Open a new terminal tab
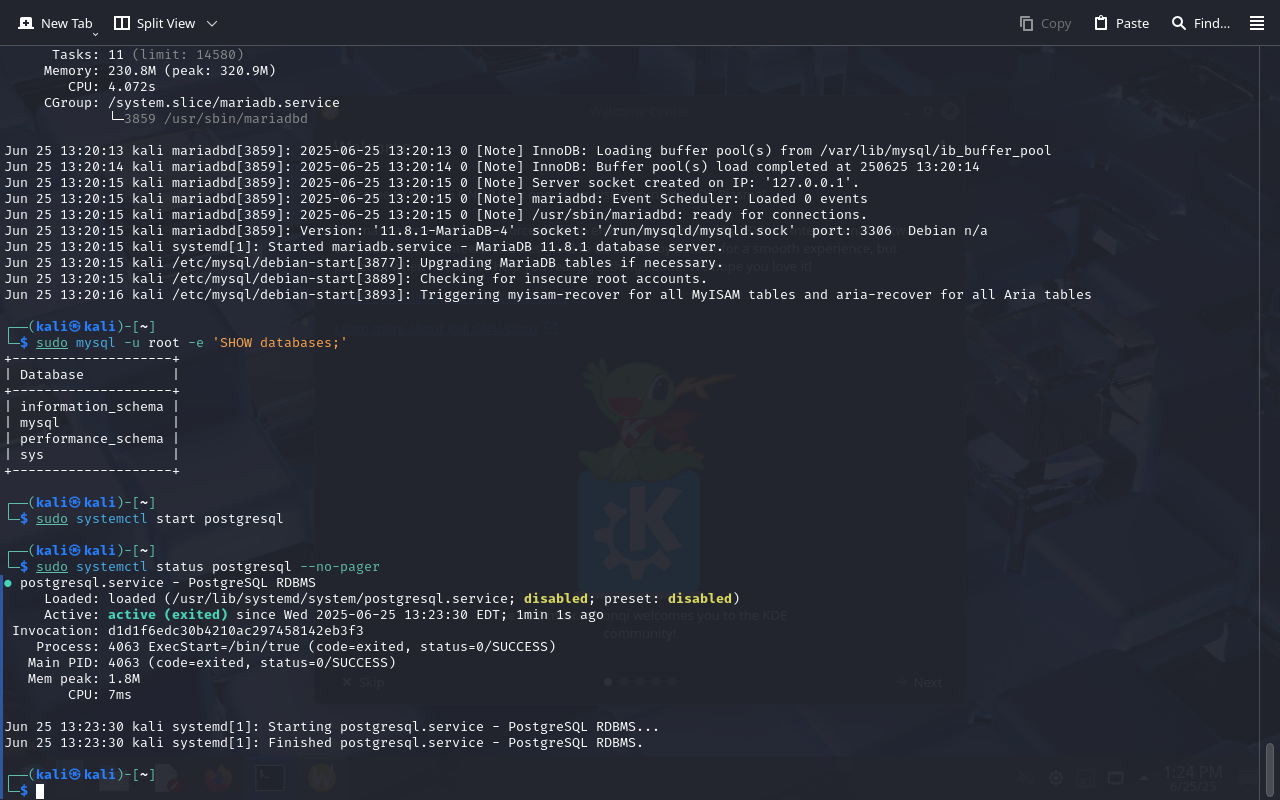This screenshot has width=1280, height=800. point(55,23)
